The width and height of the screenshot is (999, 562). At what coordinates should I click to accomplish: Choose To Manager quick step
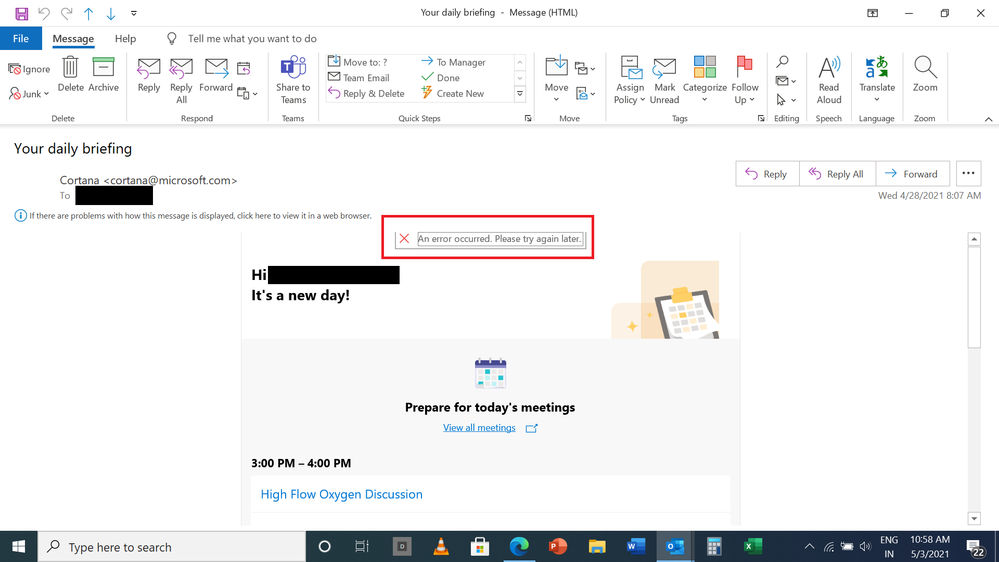pyautogui.click(x=453, y=62)
